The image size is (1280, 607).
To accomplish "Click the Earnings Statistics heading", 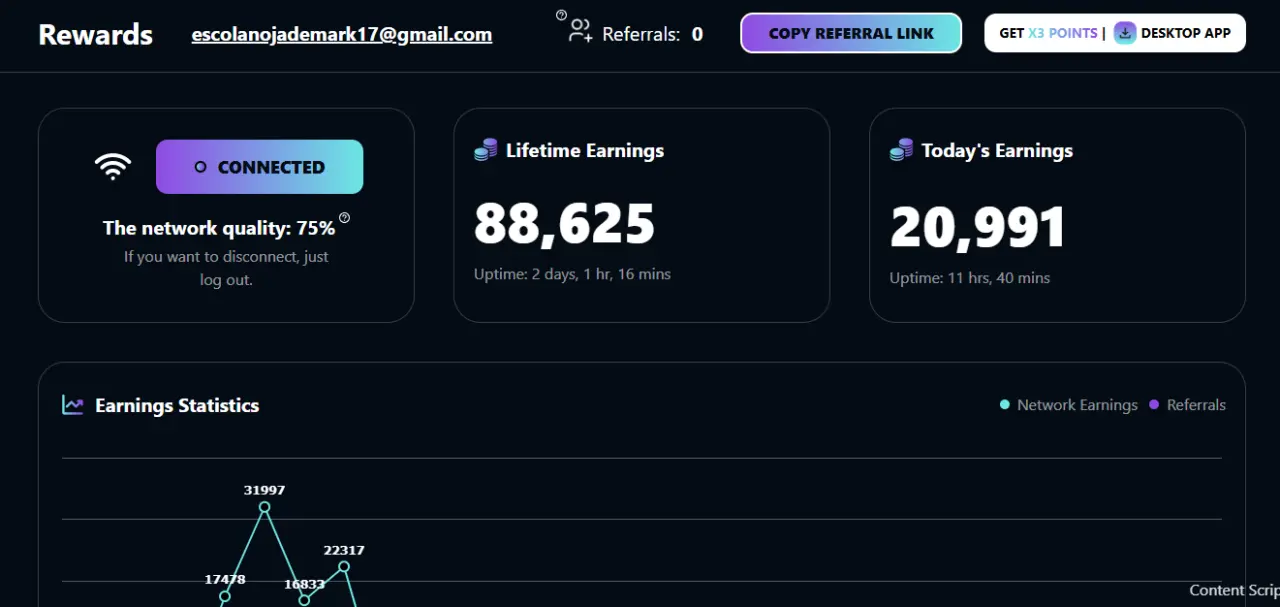I will (x=177, y=405).
